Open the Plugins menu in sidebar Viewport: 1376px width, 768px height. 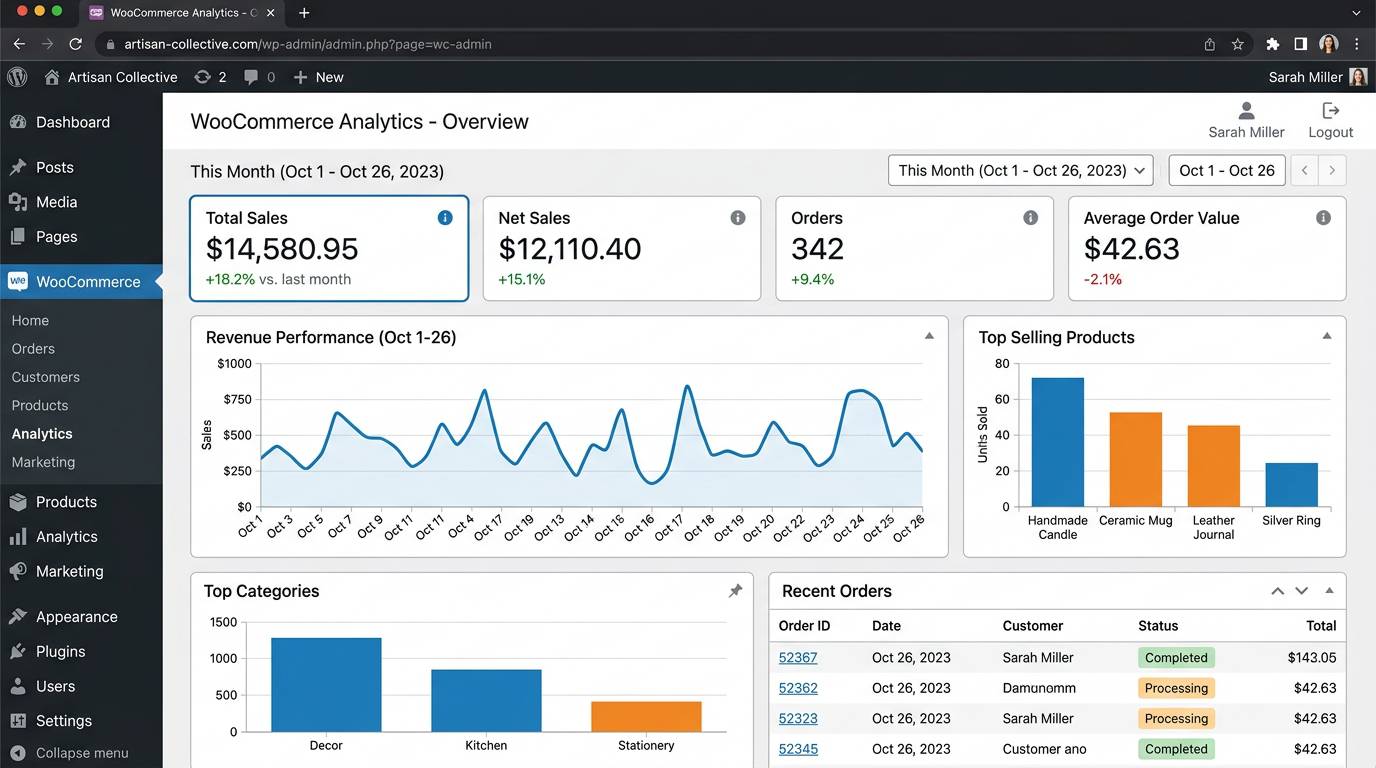coord(60,651)
